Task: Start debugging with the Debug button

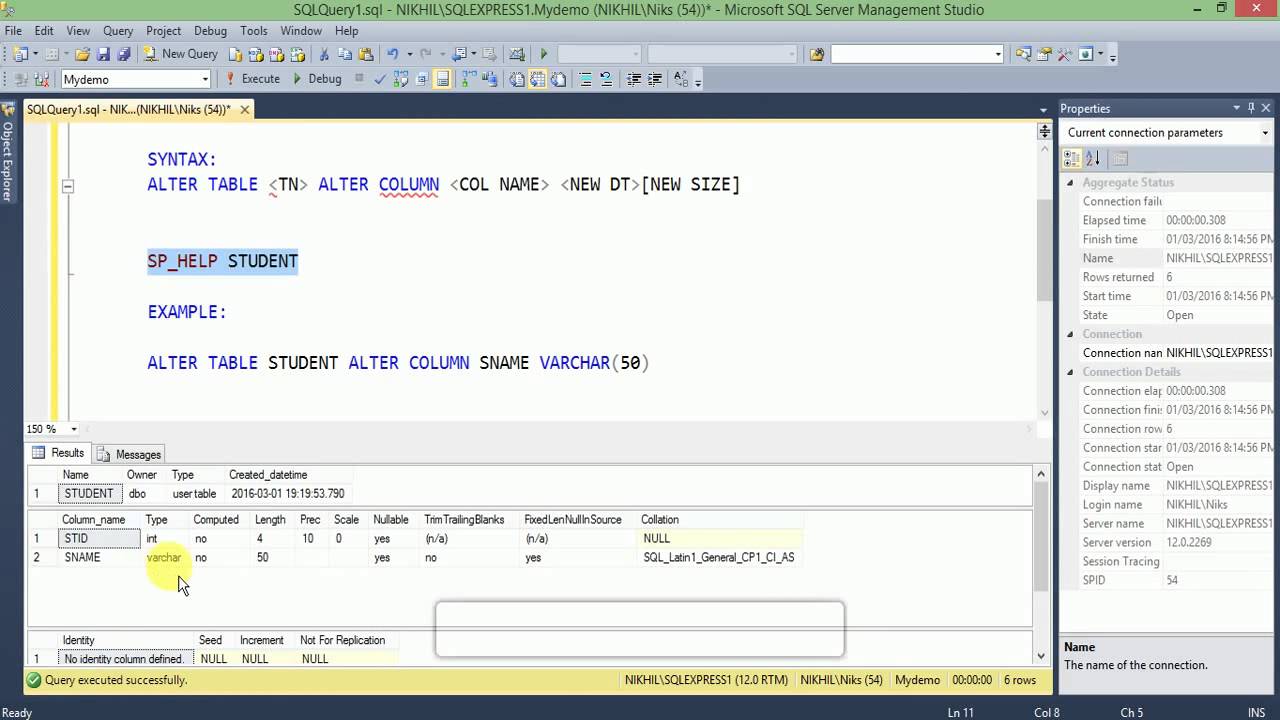Action: click(317, 79)
